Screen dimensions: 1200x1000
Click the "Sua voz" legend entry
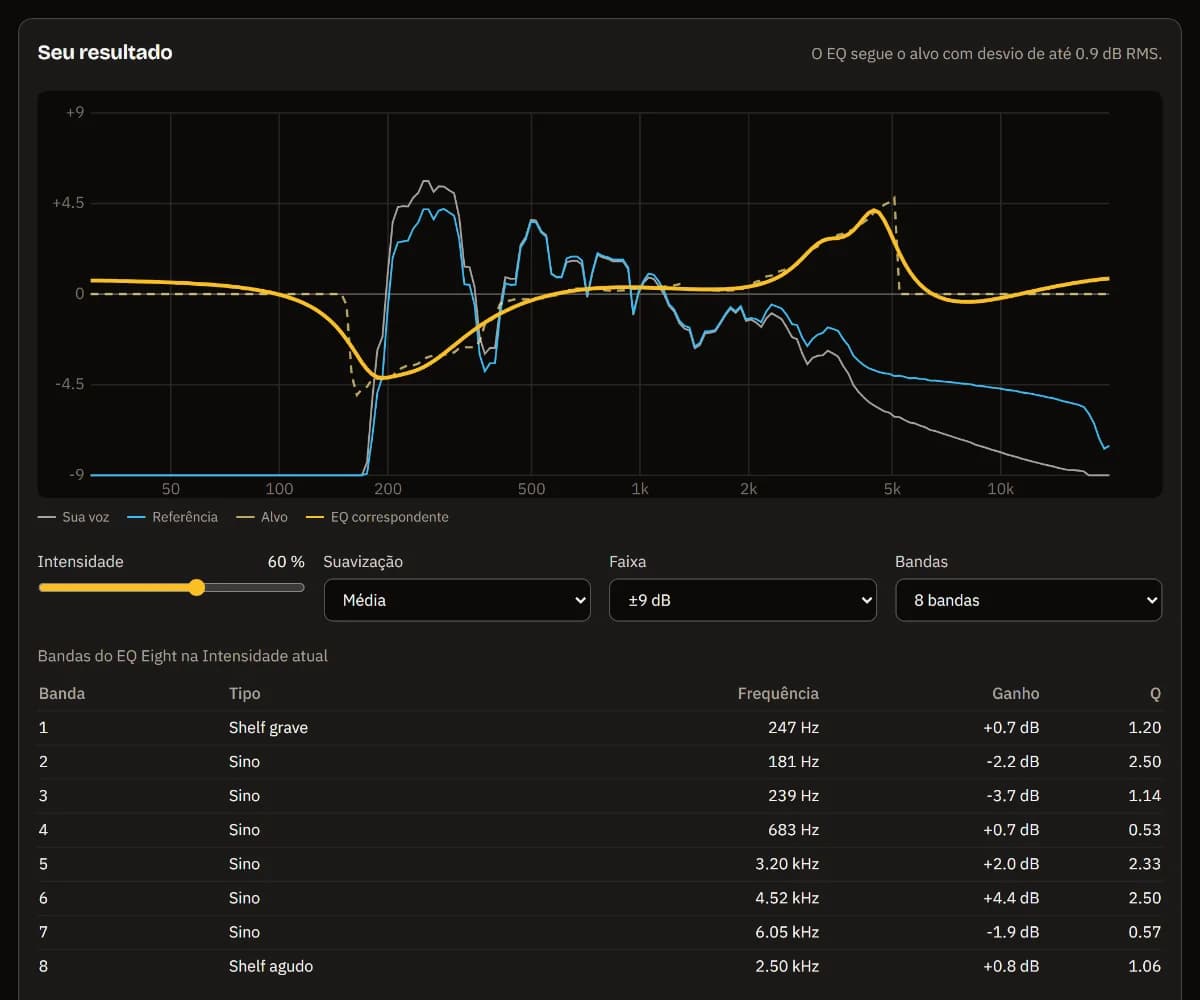point(74,517)
